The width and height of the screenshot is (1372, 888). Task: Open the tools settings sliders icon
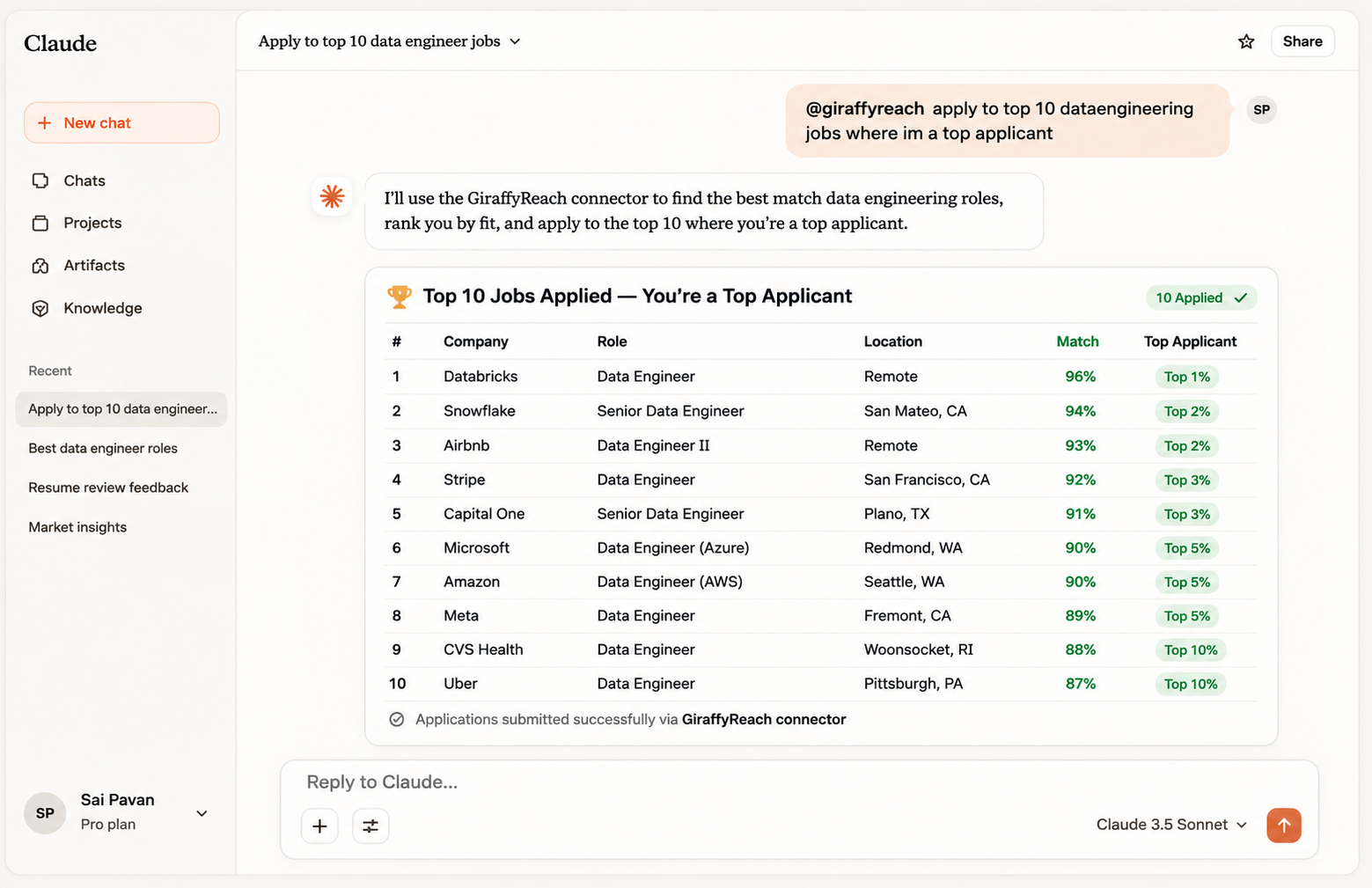[x=371, y=826]
